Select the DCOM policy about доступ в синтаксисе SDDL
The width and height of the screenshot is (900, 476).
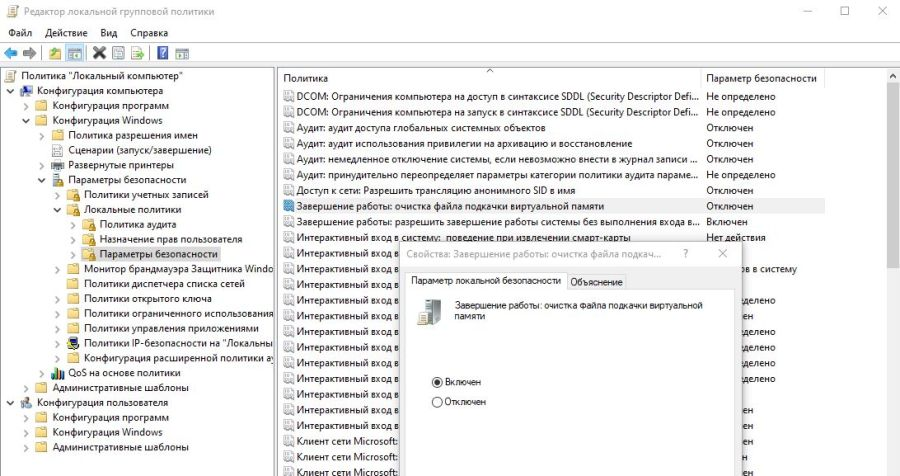point(497,96)
